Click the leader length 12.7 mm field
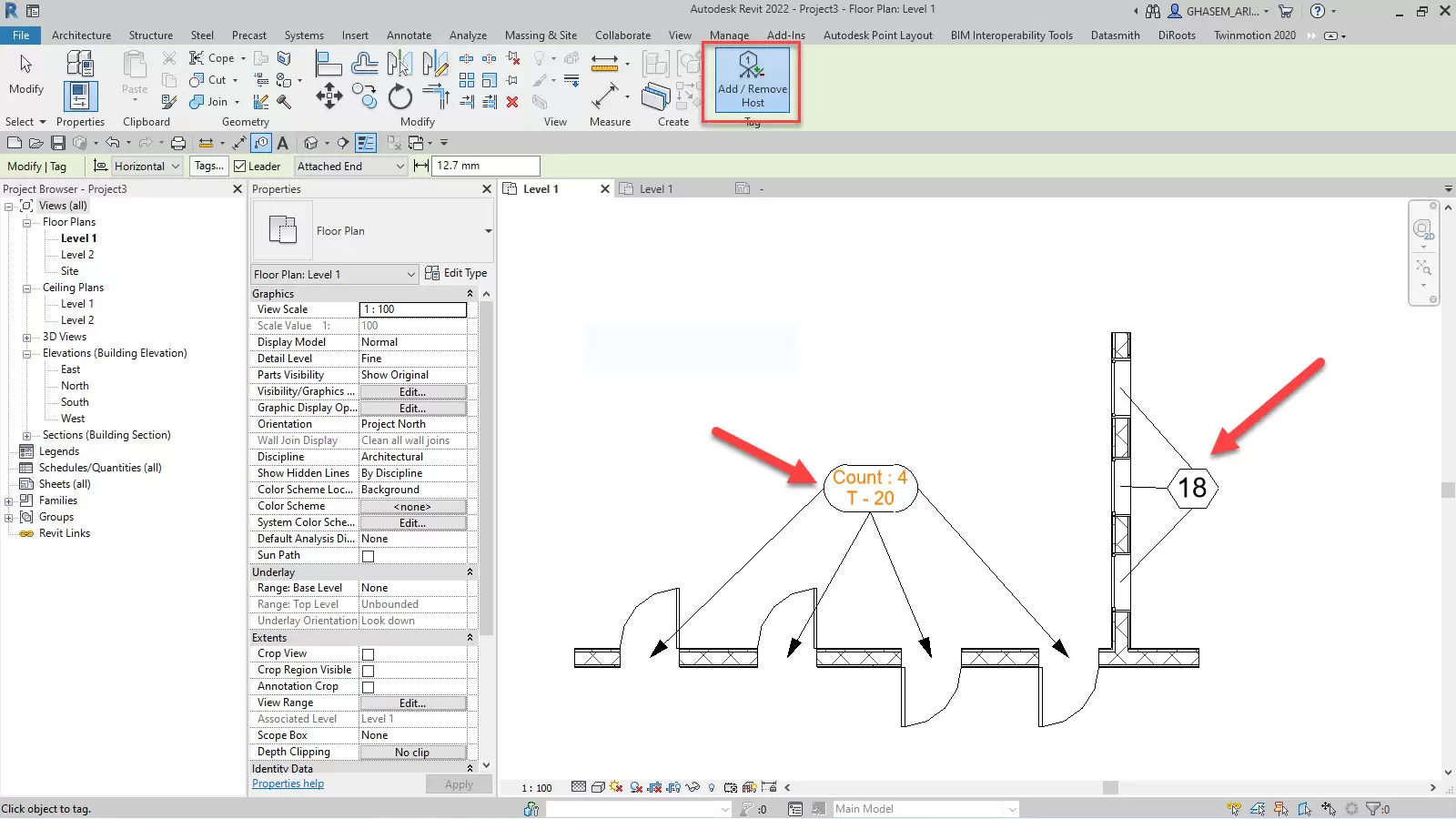 486,166
